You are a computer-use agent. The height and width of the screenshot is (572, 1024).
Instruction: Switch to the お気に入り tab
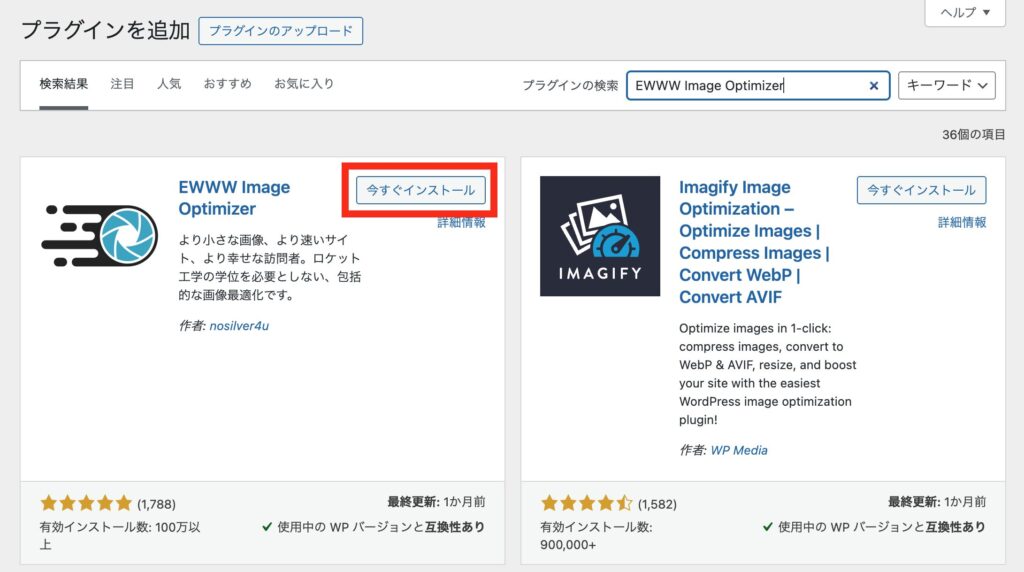point(304,84)
